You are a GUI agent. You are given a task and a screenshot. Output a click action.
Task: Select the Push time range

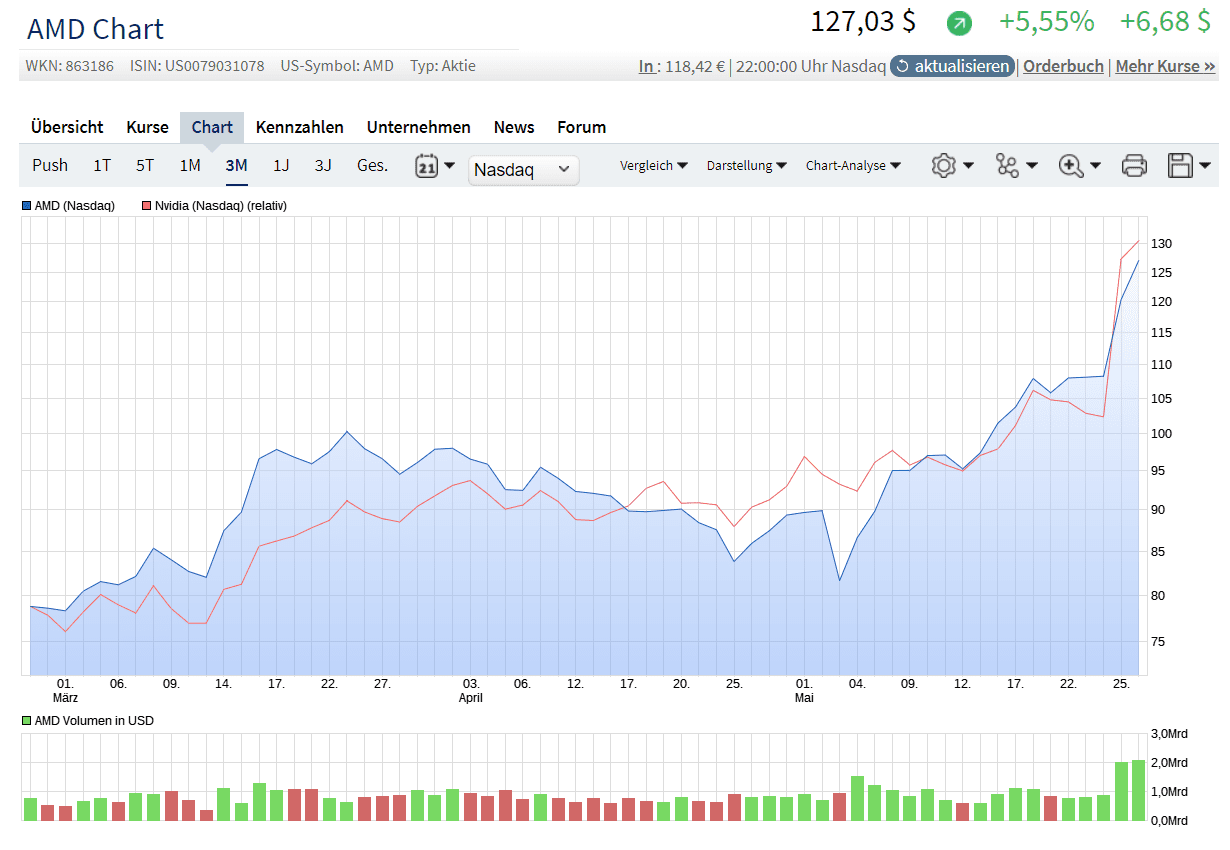[x=50, y=165]
